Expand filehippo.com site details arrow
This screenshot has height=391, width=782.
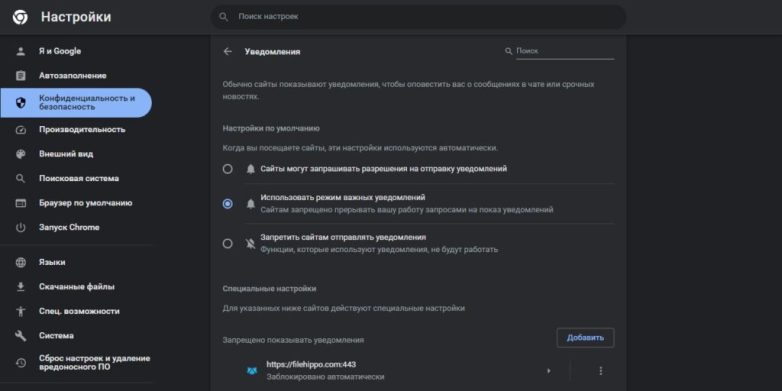pos(549,371)
